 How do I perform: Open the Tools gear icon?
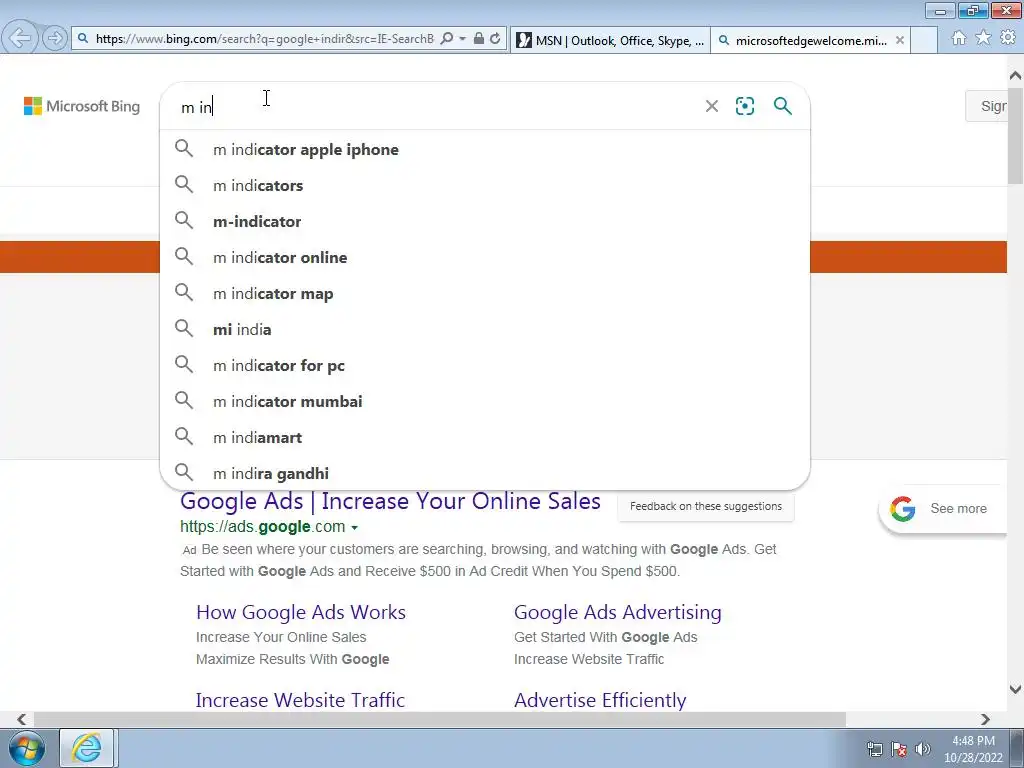point(1008,38)
